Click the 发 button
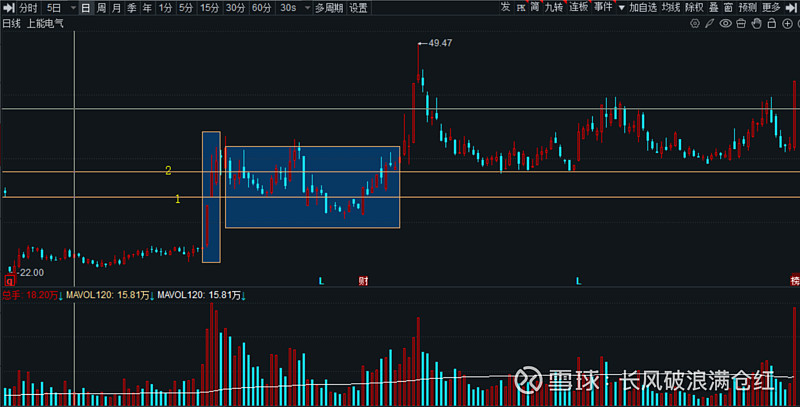 (505, 7)
